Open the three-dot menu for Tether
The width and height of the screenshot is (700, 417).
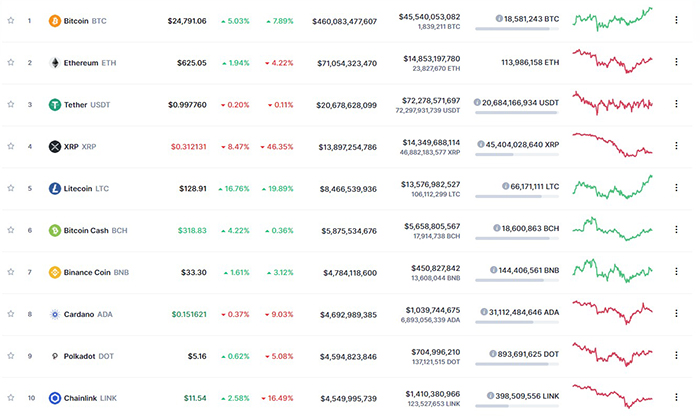(676, 105)
